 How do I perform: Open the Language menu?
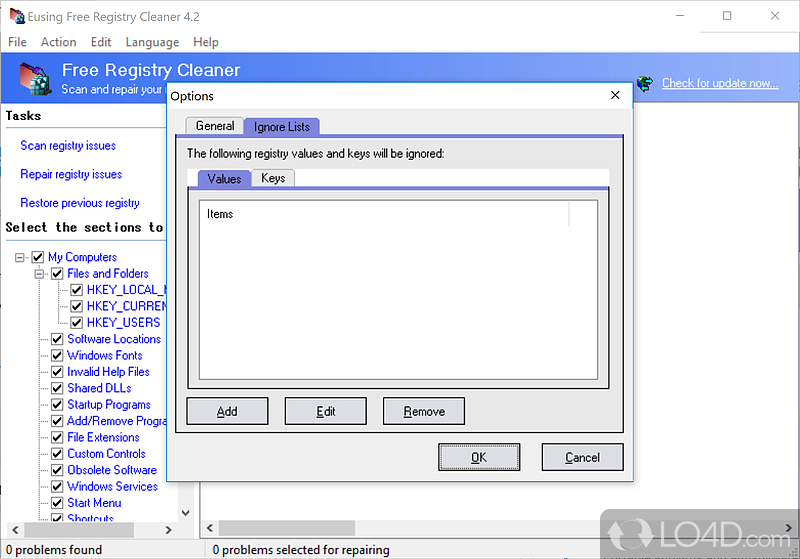tap(152, 42)
